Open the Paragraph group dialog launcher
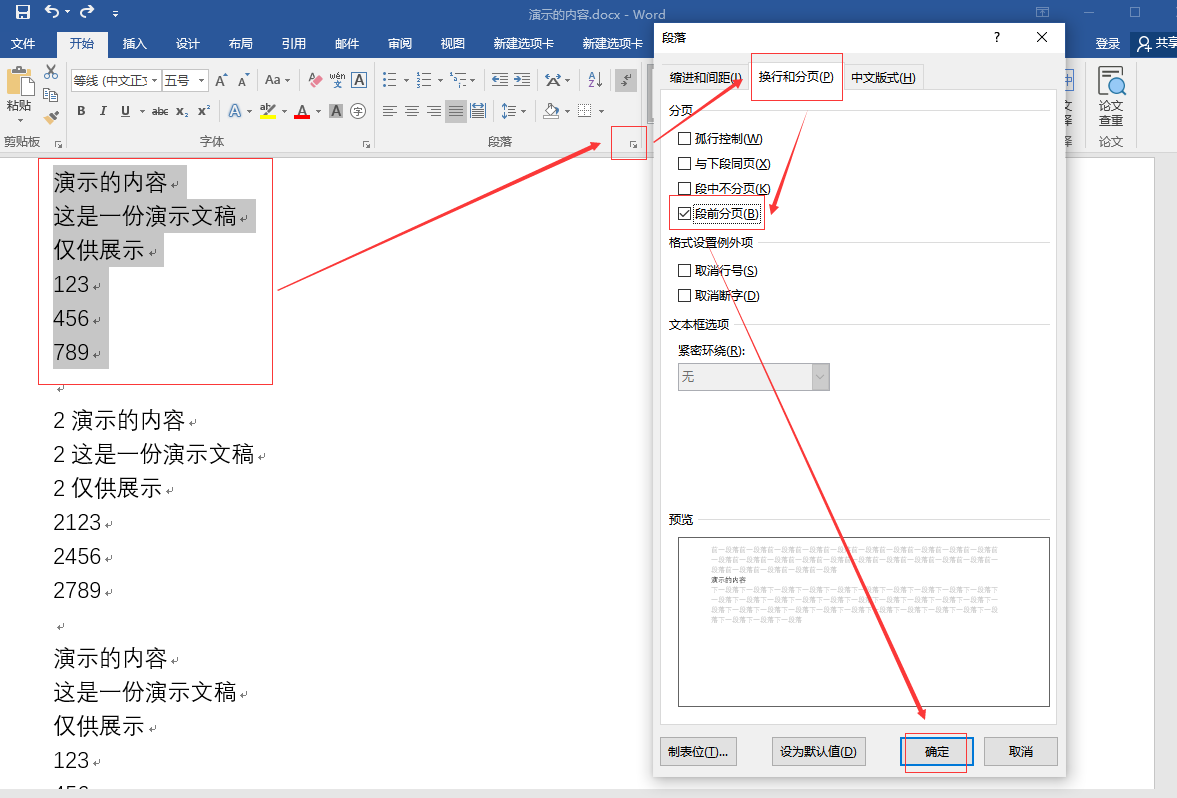 634,144
